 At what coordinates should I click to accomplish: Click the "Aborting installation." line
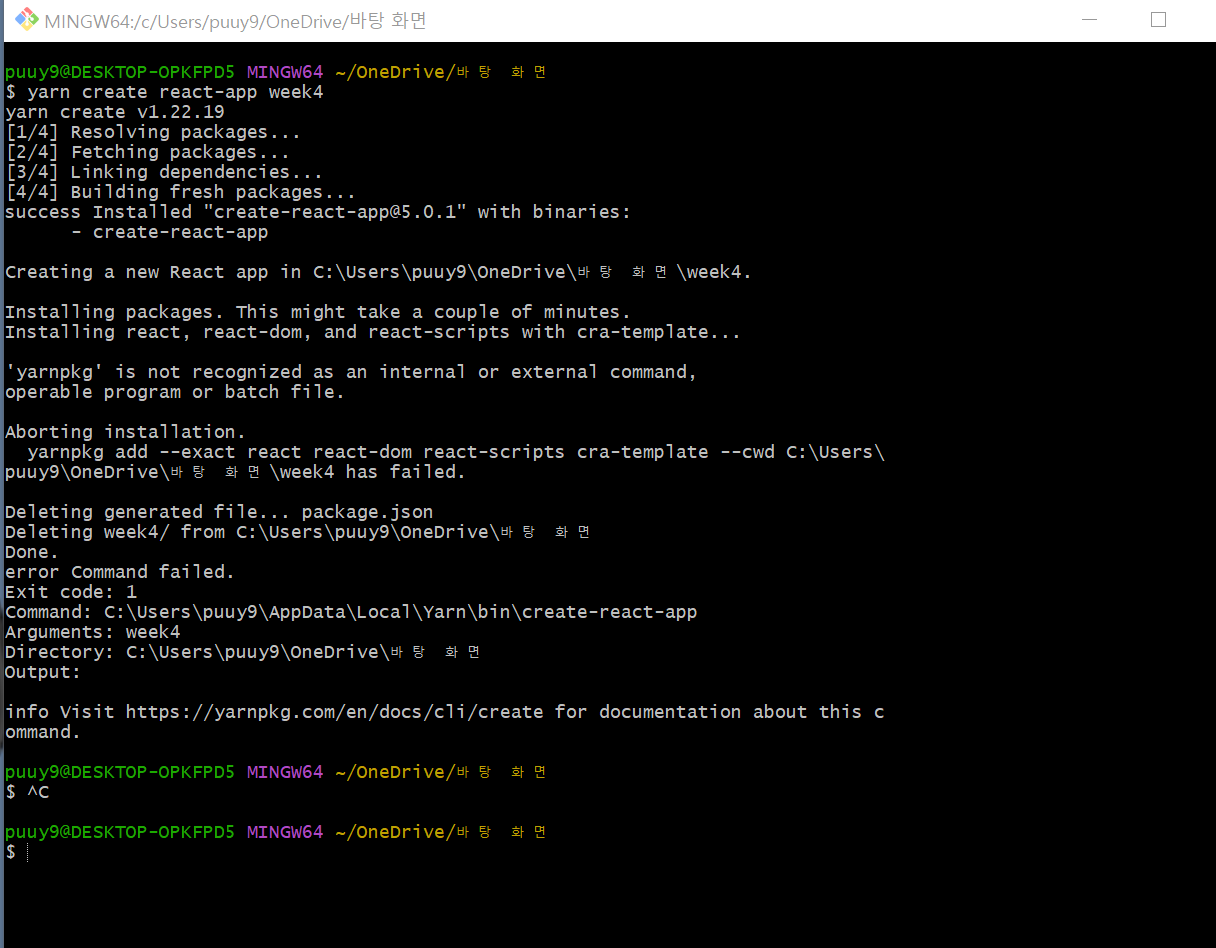125,432
